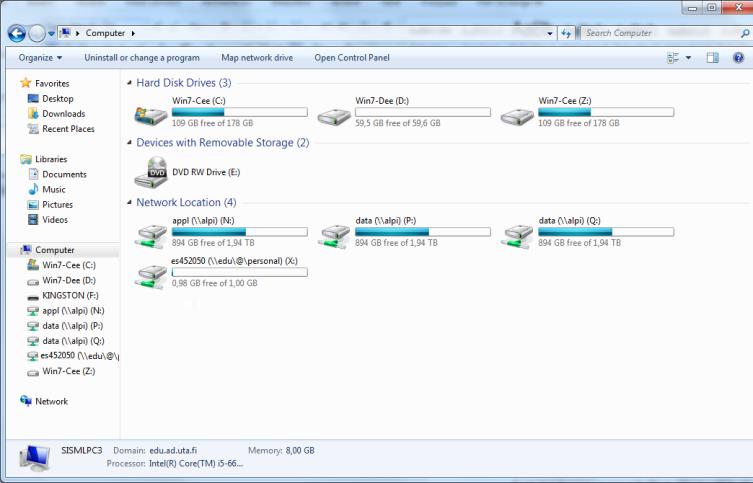Open Recent Places in Favorites
753x483 pixels.
click(68, 129)
